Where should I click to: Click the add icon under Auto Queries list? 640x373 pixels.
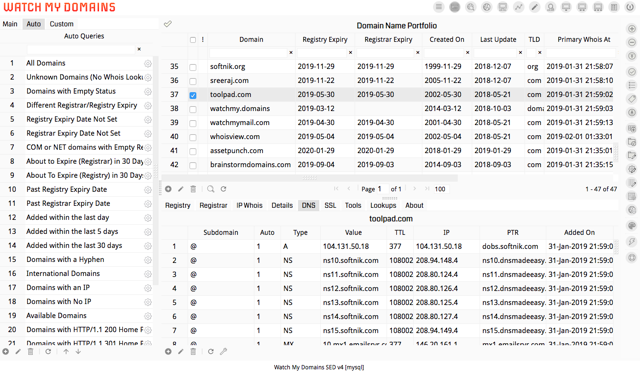pos(6,351)
